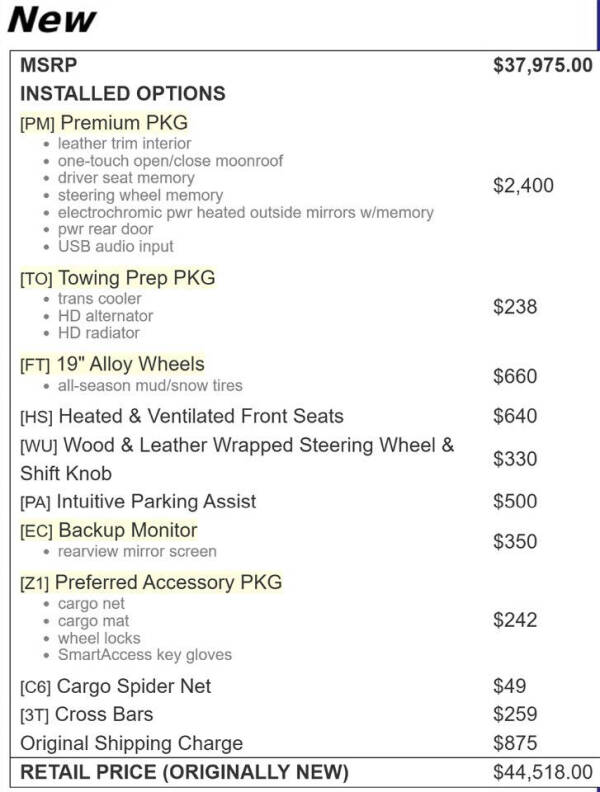Click the 'SmartAccess key gloves' bullet item
This screenshot has width=600, height=792.
144,655
